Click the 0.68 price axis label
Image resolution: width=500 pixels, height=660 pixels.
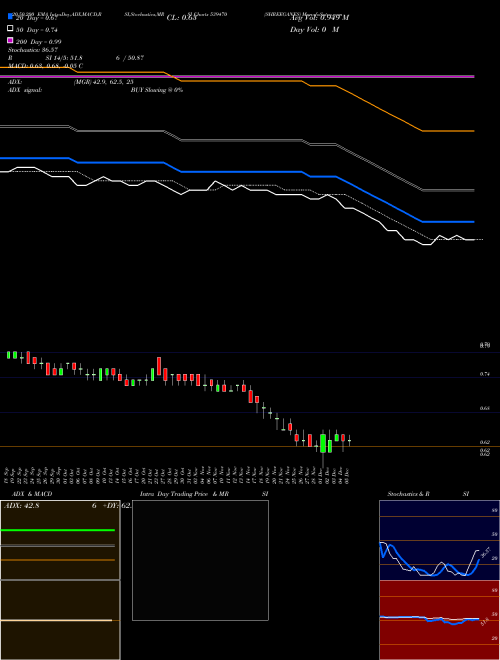pos(484,408)
